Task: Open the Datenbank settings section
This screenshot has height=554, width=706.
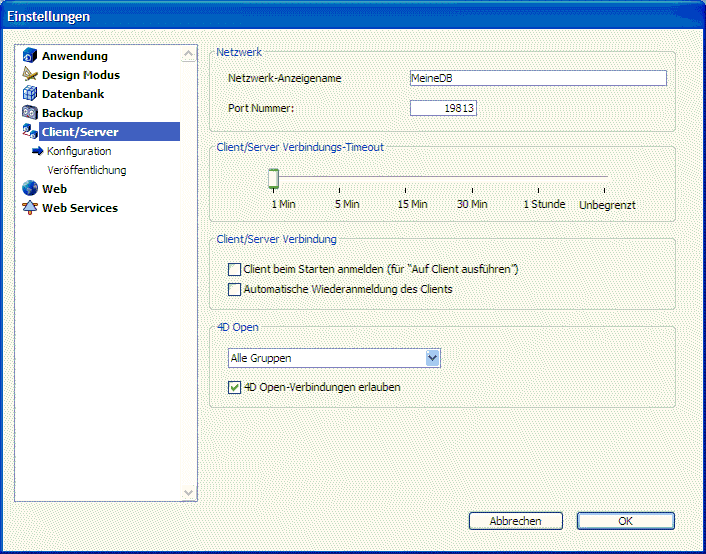Action: (72, 94)
